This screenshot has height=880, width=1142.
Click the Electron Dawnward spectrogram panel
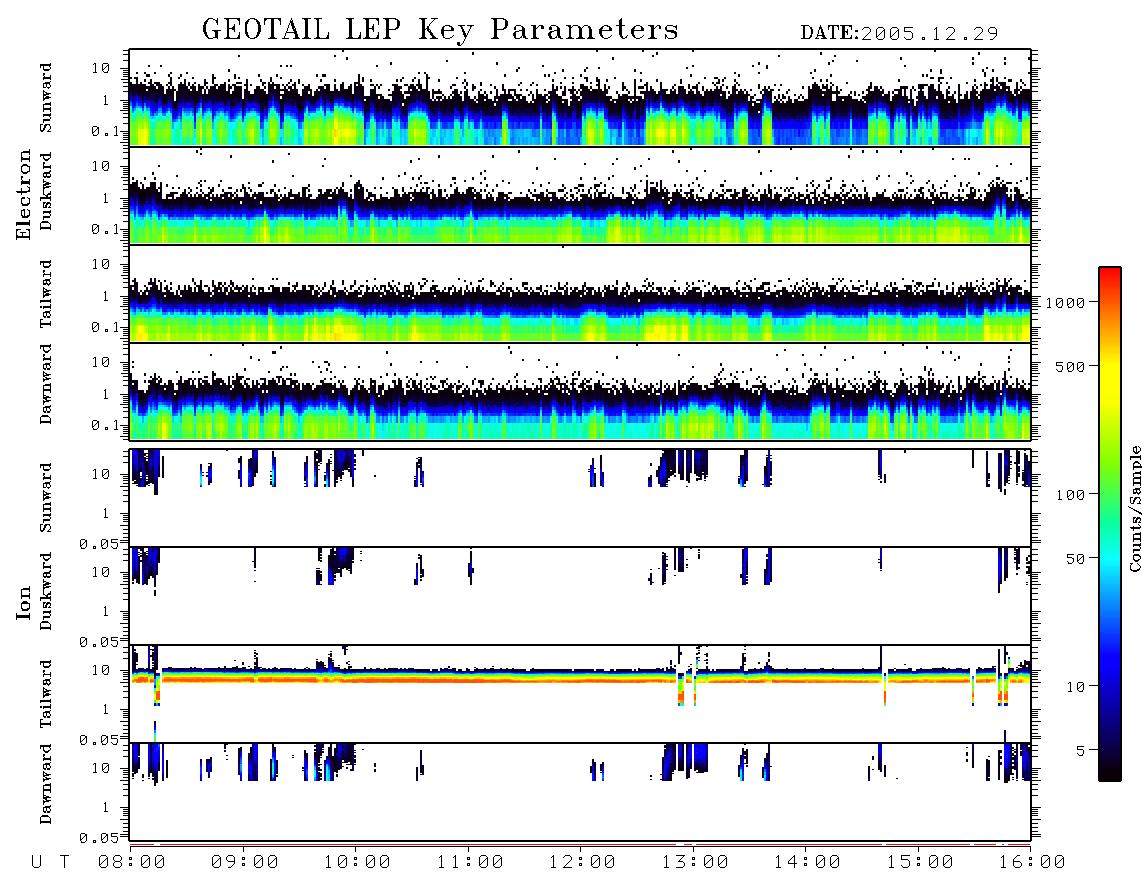(580, 391)
